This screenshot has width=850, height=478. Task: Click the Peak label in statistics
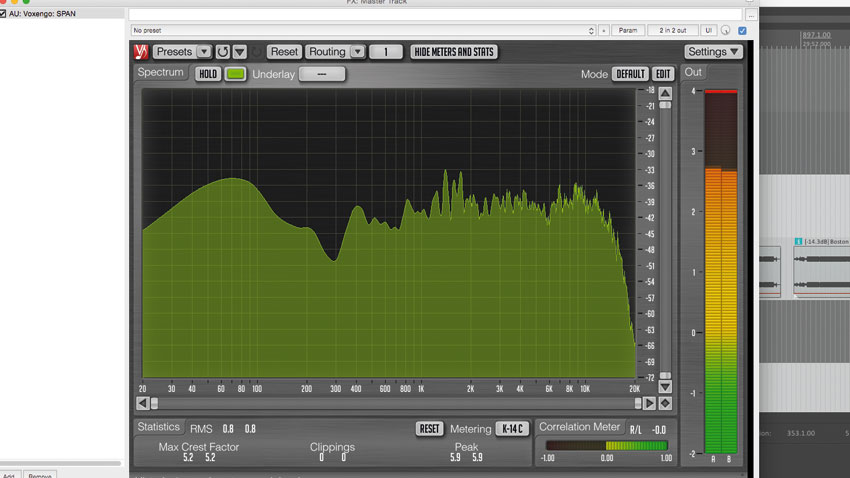click(466, 447)
